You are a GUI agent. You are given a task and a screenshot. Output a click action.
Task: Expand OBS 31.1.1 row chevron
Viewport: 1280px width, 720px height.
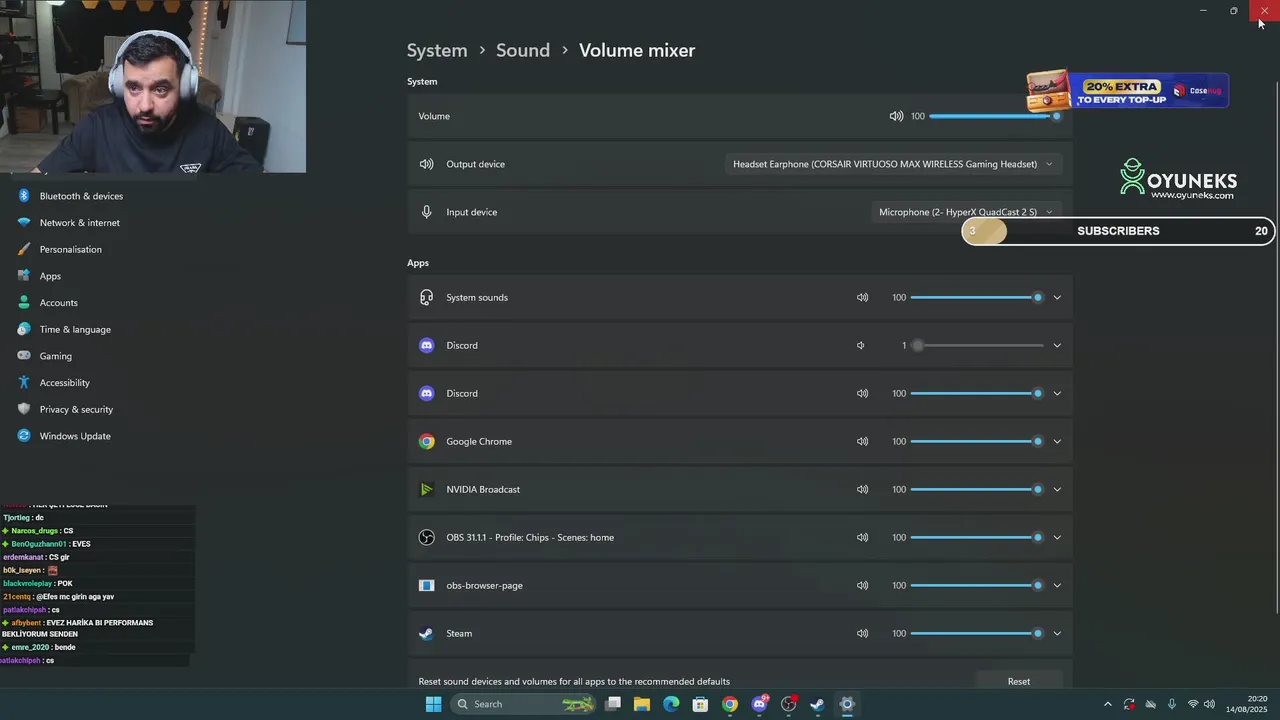click(x=1057, y=537)
